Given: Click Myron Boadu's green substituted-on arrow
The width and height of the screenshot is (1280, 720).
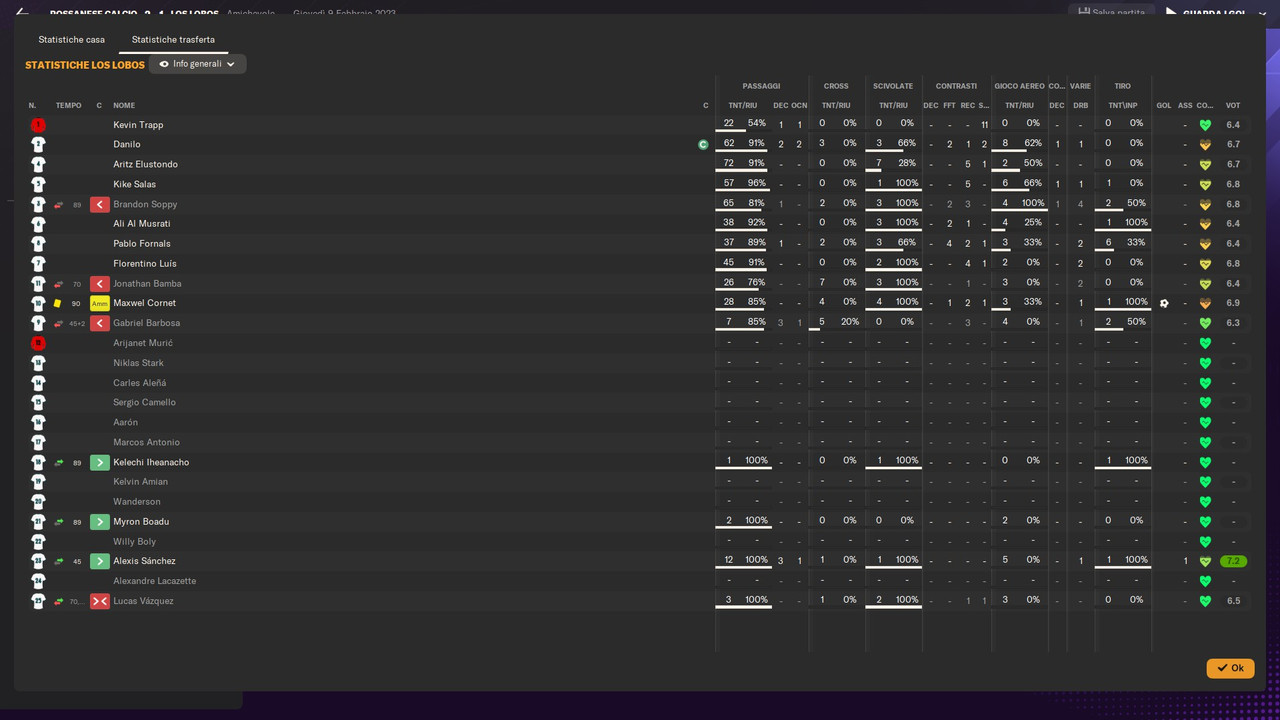Looking at the screenshot, I should click(x=99, y=522).
